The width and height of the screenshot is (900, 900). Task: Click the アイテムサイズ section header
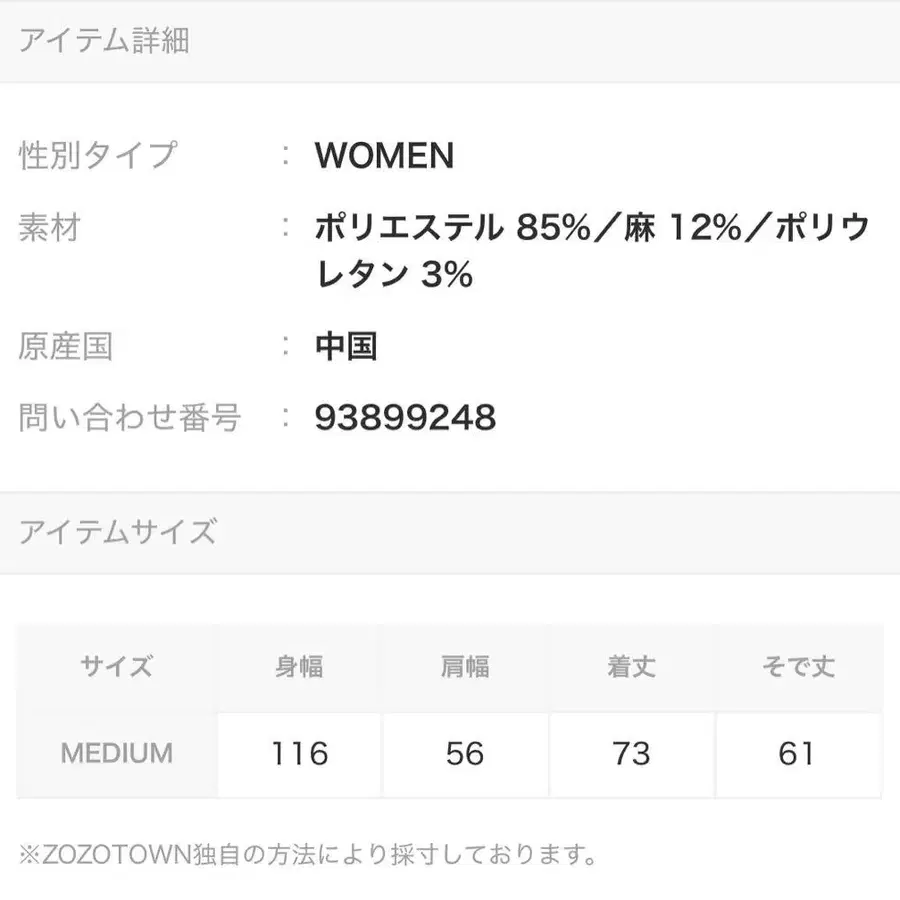(117, 532)
